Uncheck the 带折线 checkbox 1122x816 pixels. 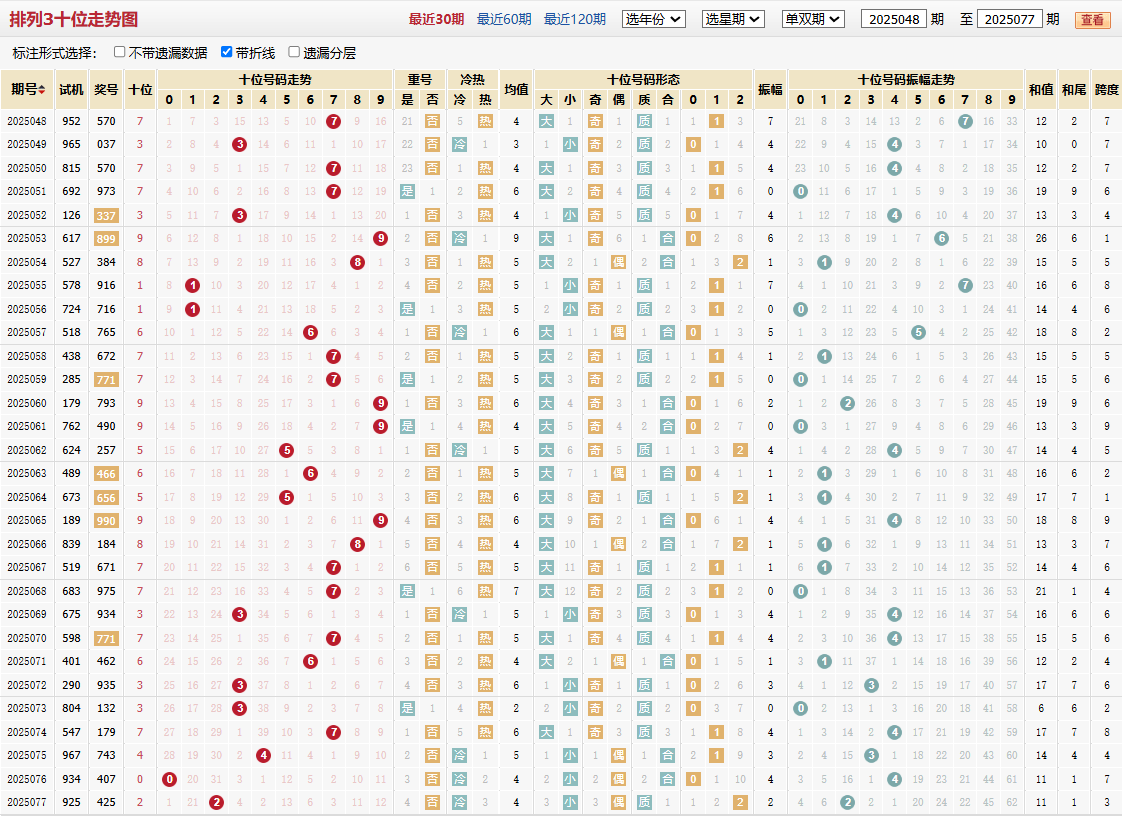(x=226, y=52)
